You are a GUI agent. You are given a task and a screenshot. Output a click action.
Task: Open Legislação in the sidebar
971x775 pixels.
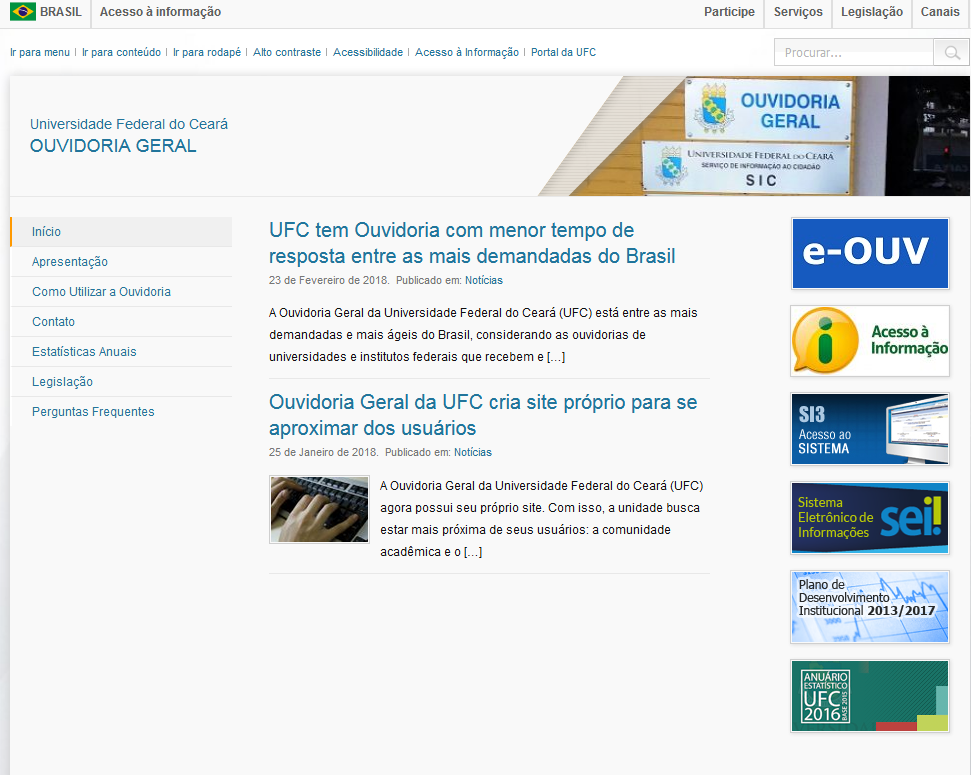[x=121, y=382]
